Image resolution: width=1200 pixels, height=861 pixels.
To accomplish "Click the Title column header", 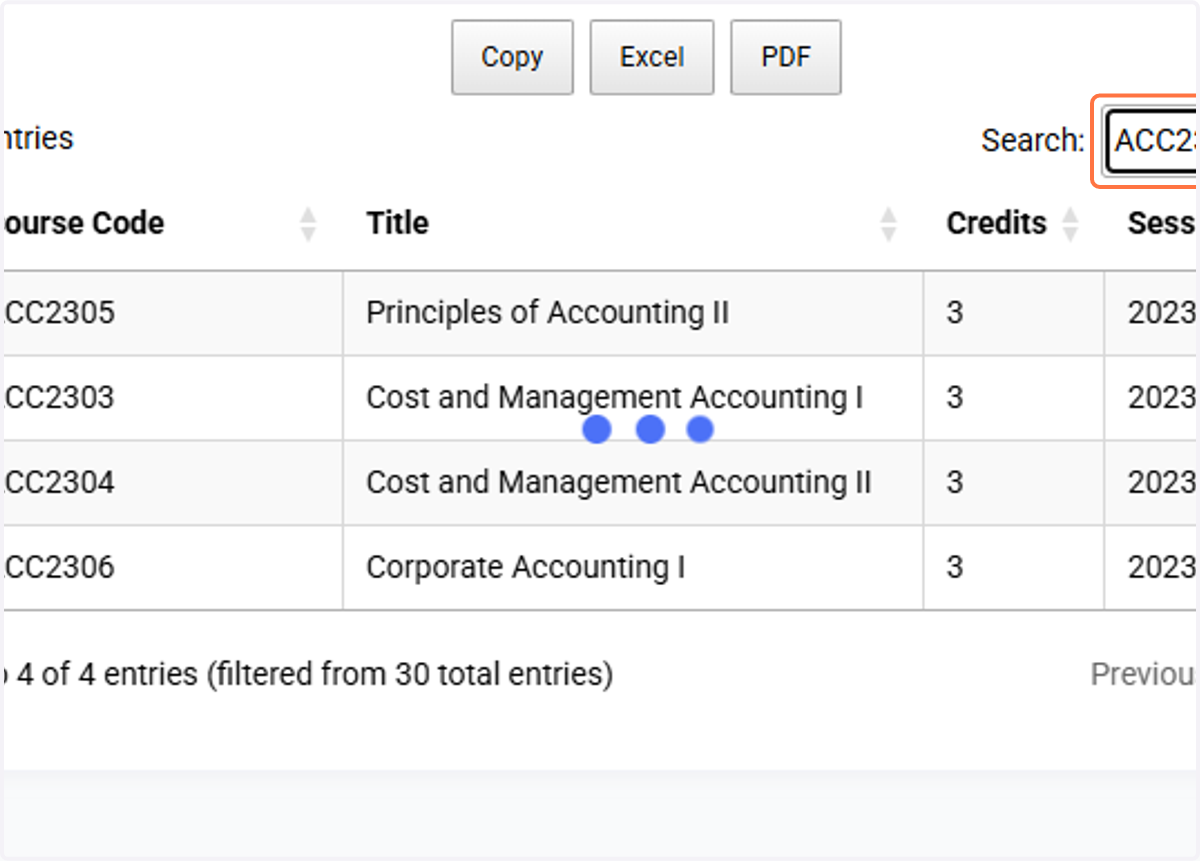I will (633, 223).
